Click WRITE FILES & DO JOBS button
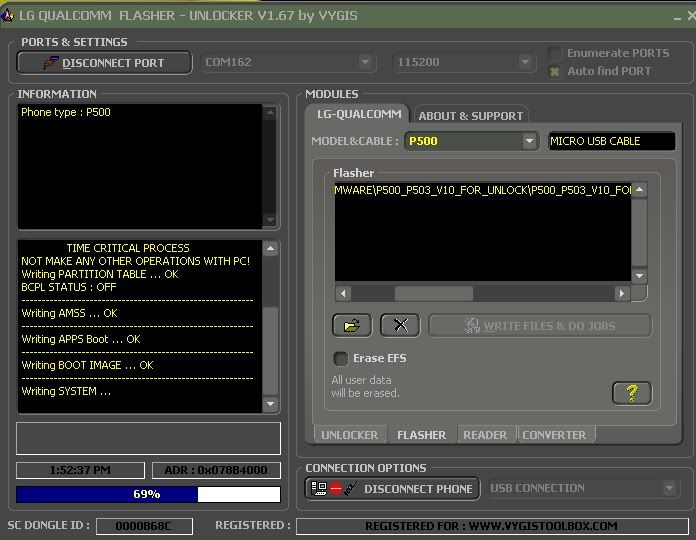Viewport: 696px width, 540px height. [540, 326]
